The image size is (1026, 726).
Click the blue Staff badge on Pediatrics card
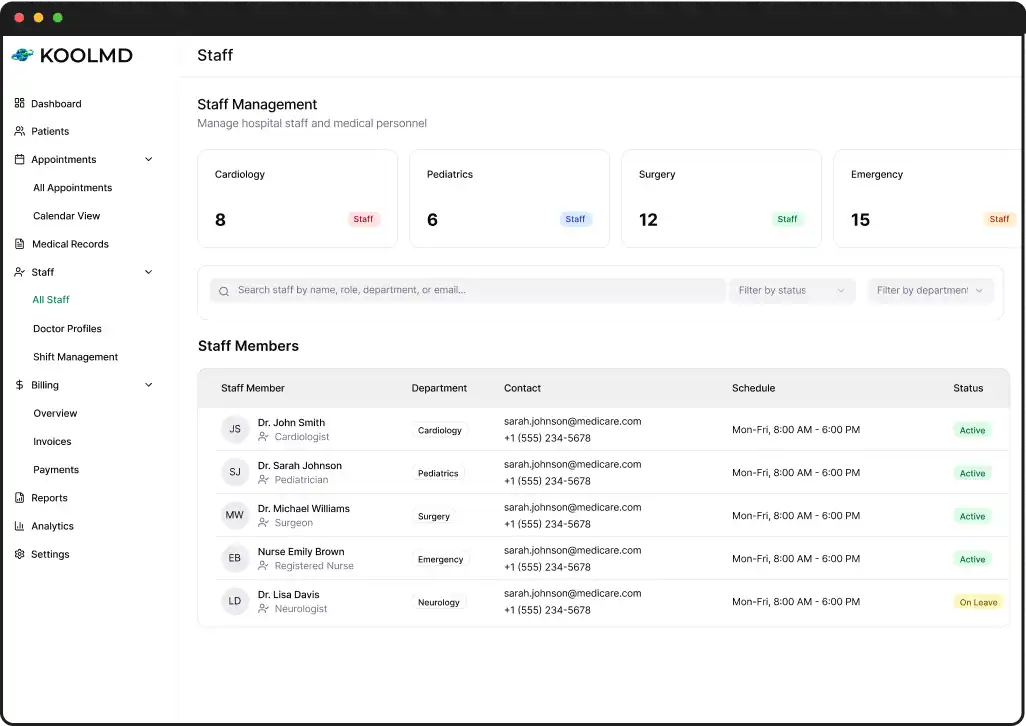click(x=575, y=219)
